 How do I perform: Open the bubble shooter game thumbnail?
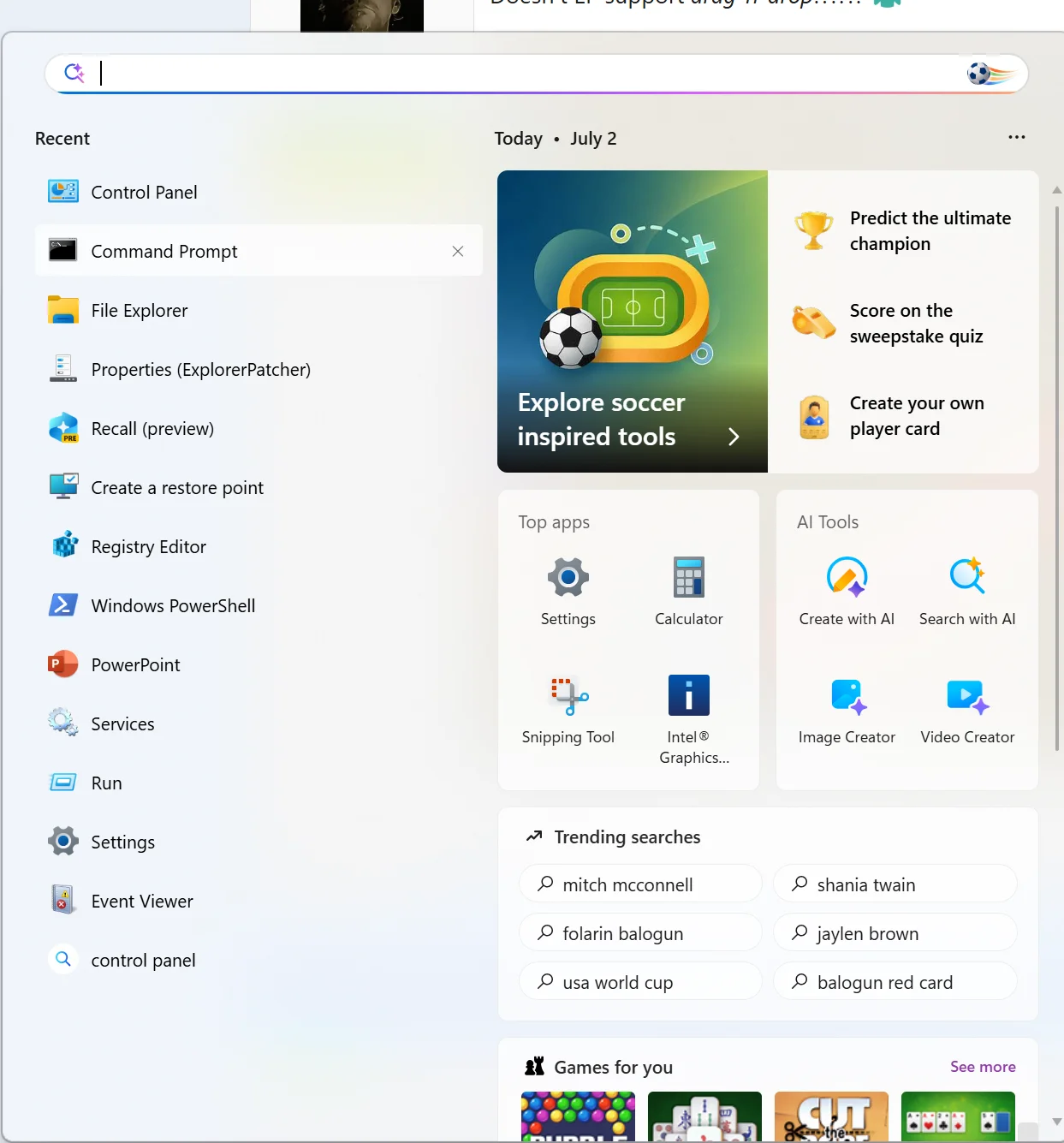pos(578,1116)
